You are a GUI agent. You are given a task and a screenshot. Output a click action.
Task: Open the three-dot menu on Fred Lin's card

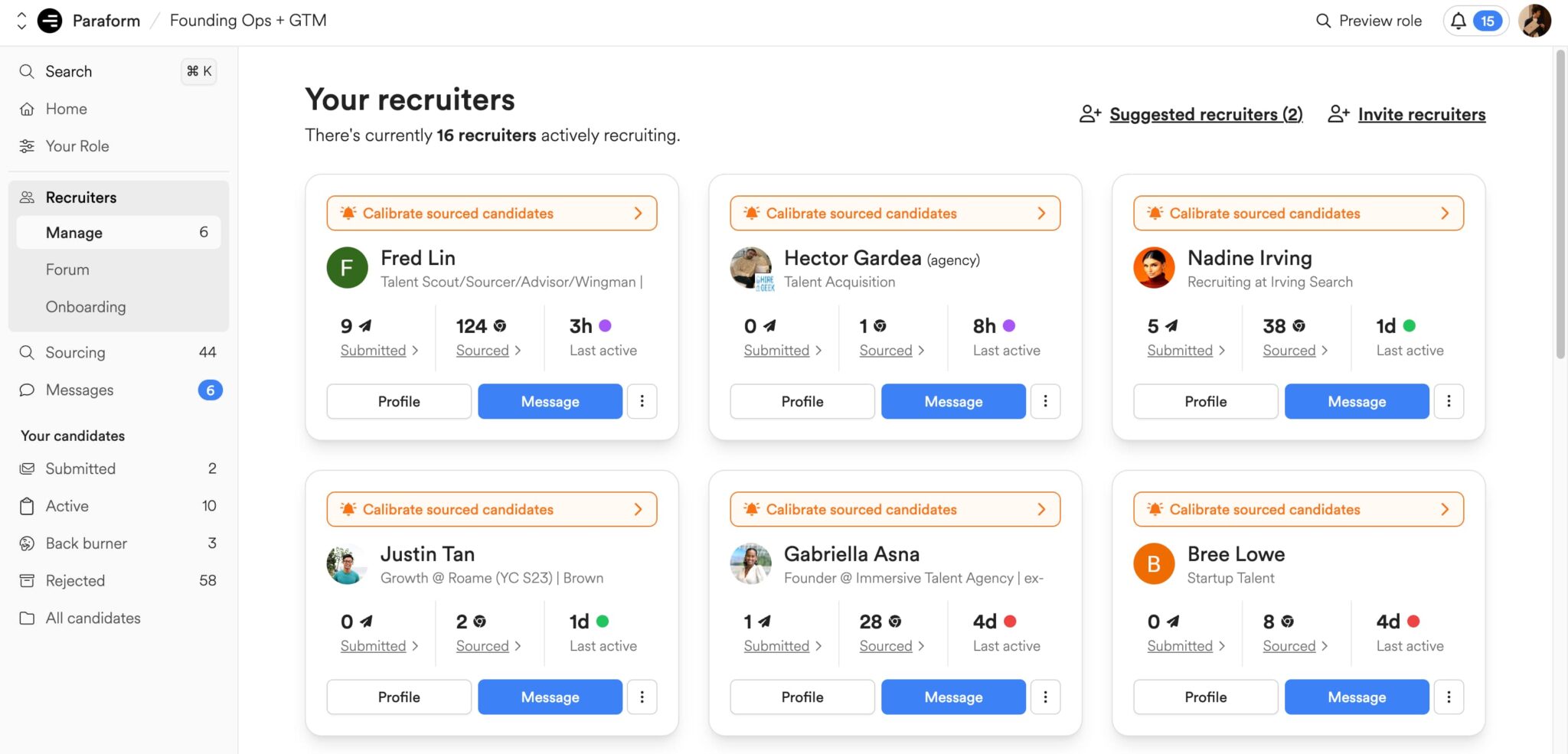(x=642, y=401)
